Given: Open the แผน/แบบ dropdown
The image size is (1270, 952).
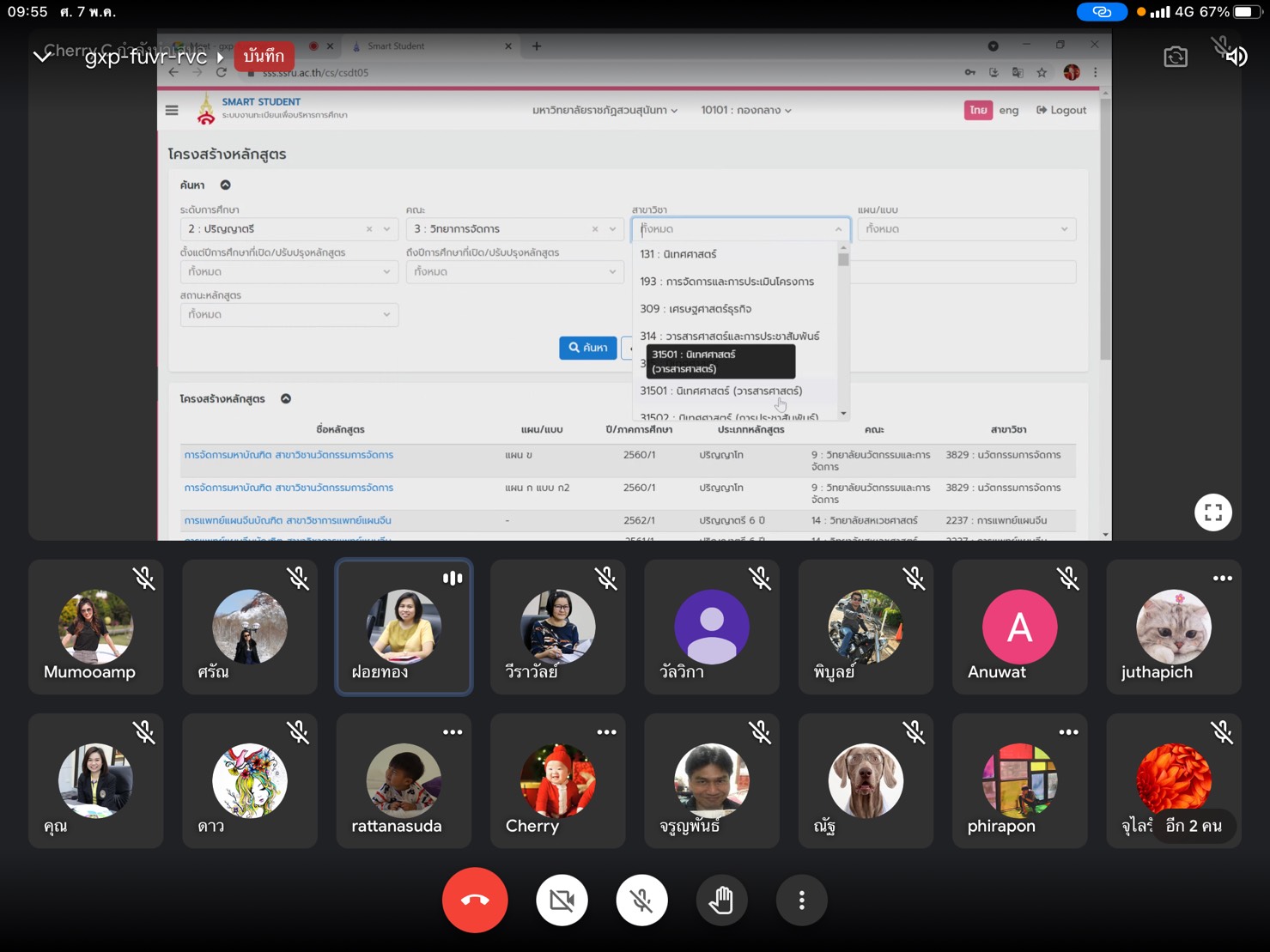Looking at the screenshot, I should pos(966,229).
